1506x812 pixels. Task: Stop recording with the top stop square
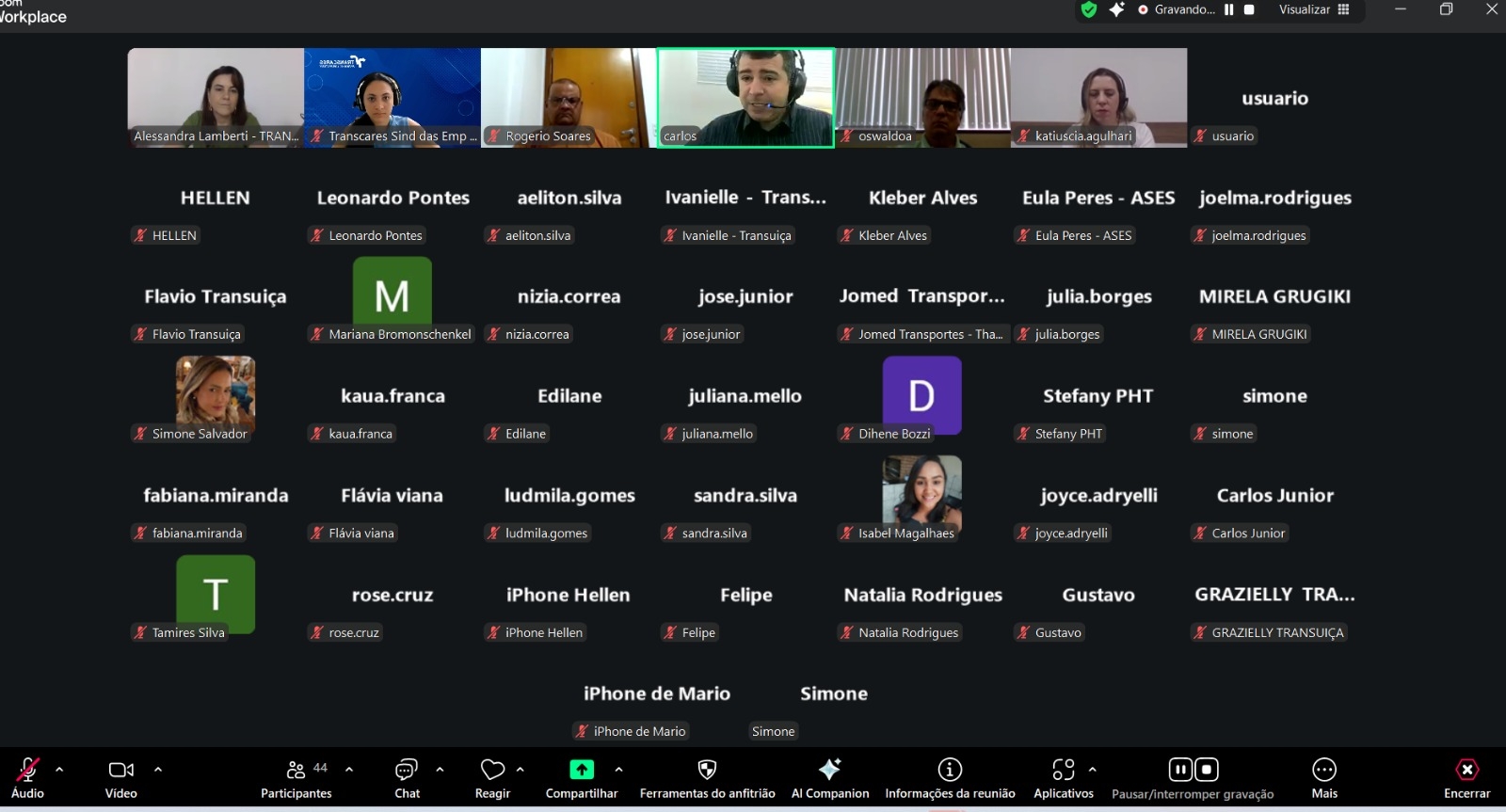(1249, 10)
